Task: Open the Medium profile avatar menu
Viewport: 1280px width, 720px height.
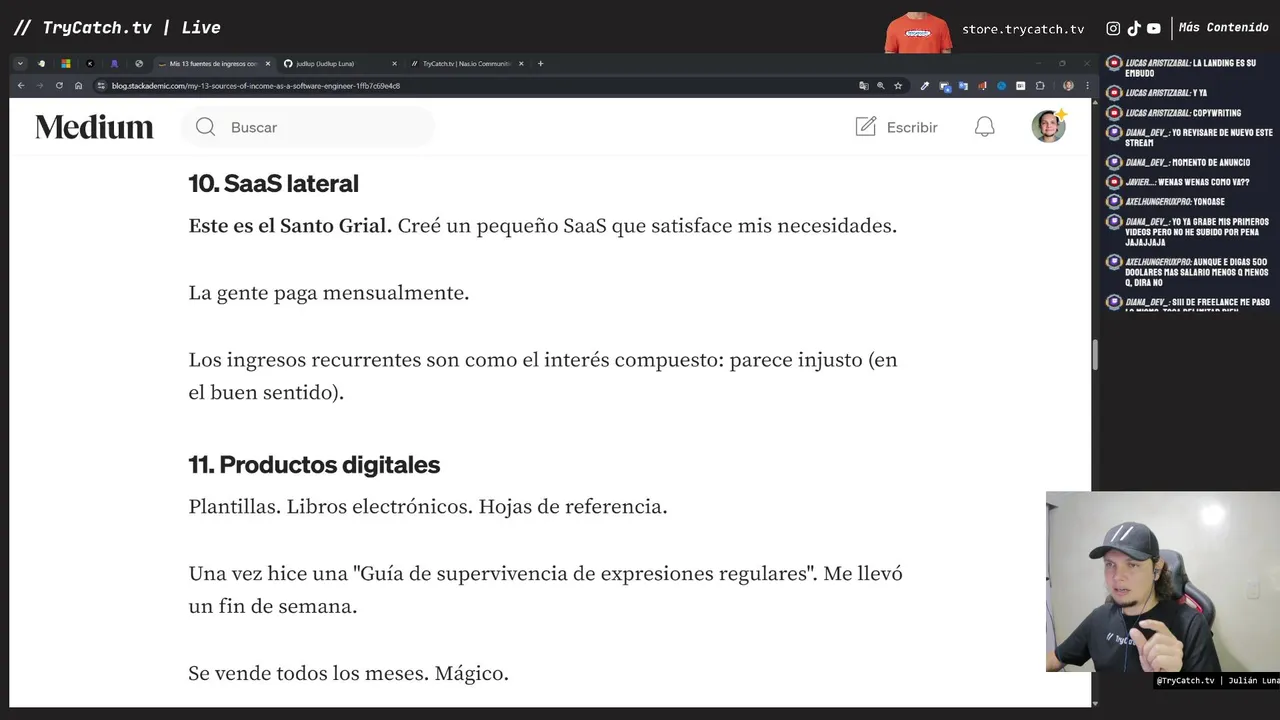Action: 1049,127
